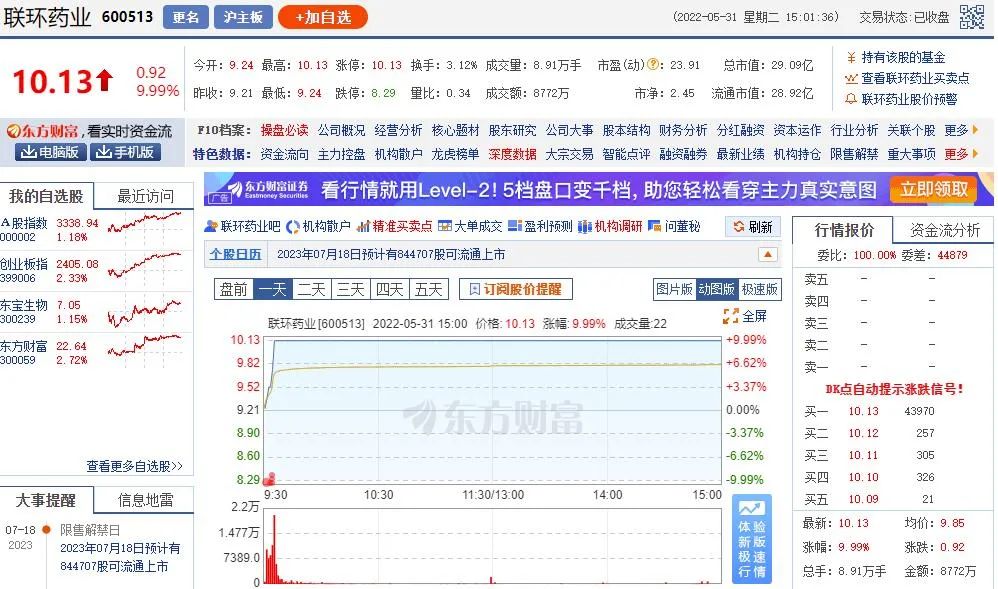Screen dimensions: 998x589
Task: Switch chart to 极速版 mode
Action: click(760, 289)
